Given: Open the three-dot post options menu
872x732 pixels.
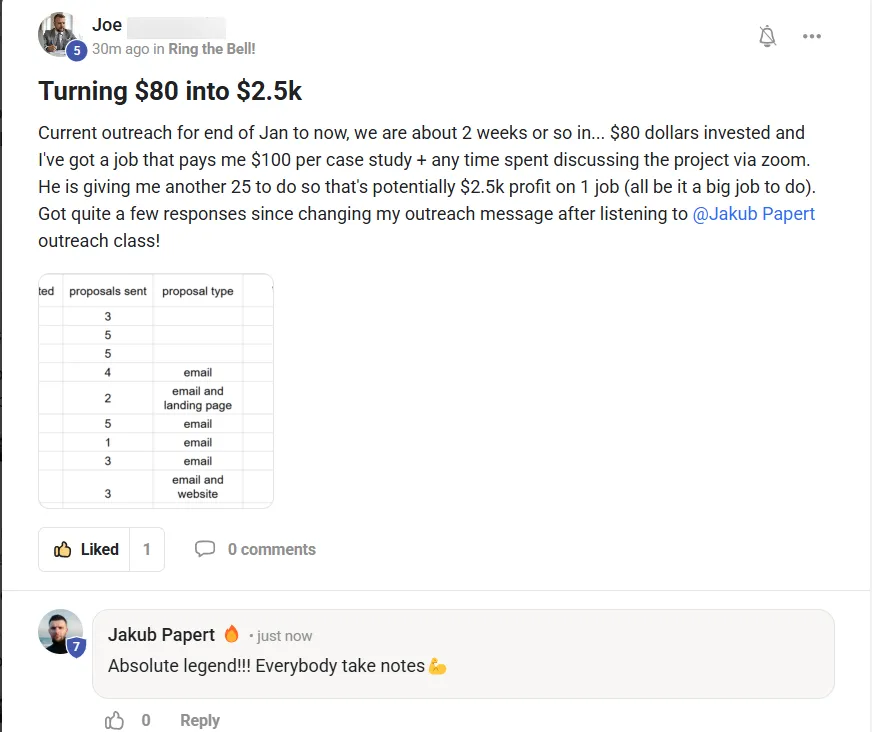Looking at the screenshot, I should (811, 36).
